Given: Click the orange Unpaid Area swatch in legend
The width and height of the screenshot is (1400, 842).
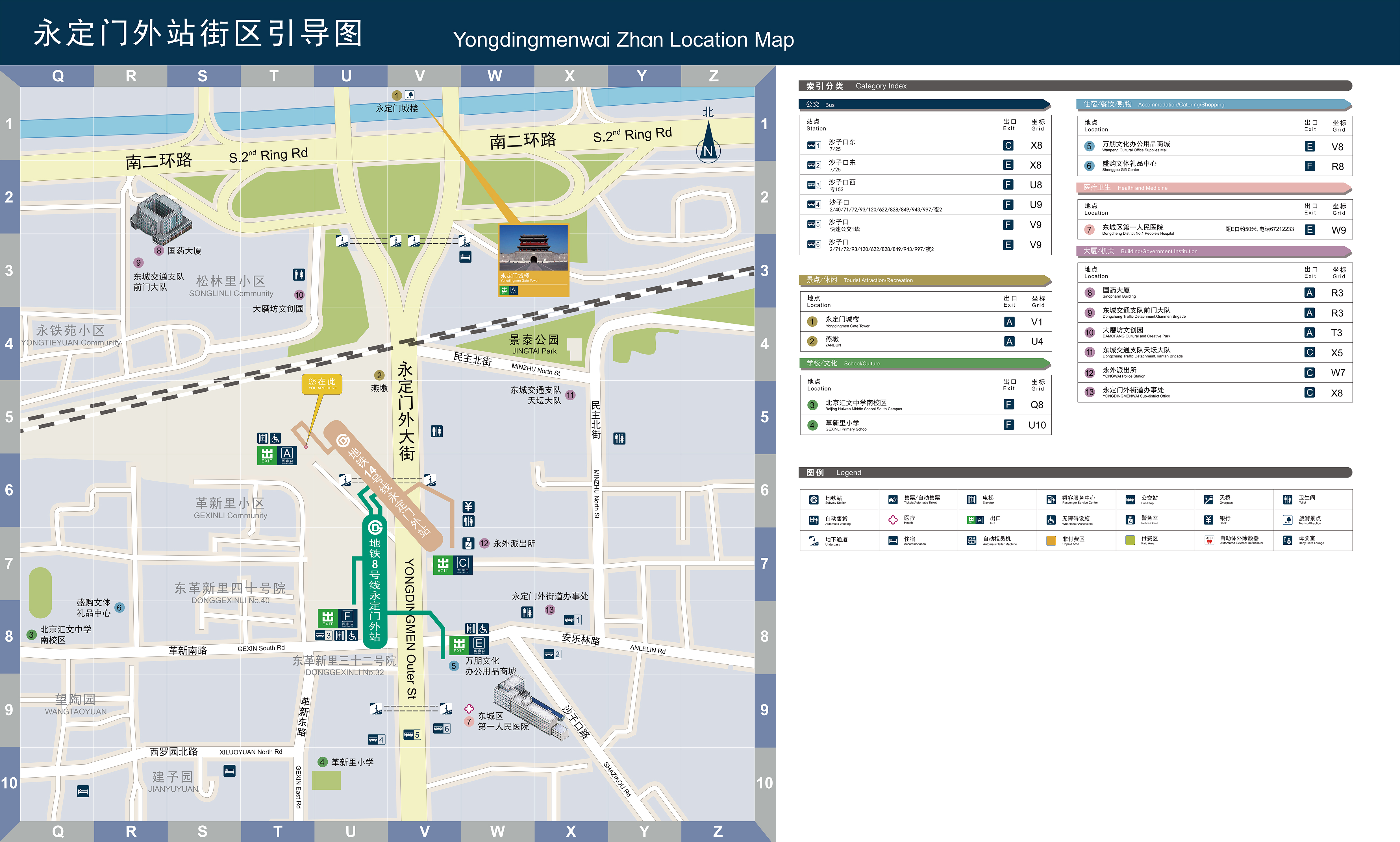Looking at the screenshot, I should click(1051, 541).
